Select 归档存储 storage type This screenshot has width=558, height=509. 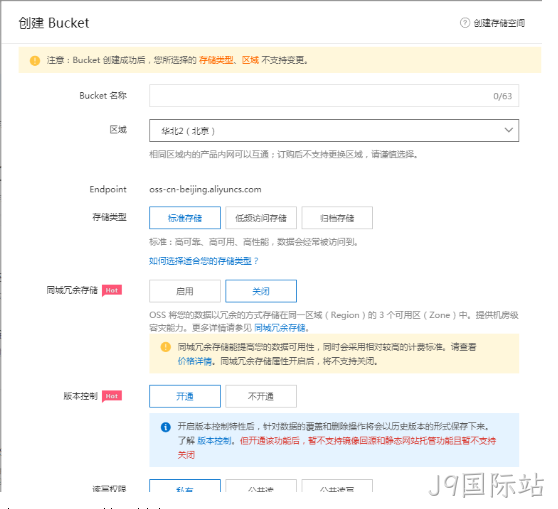tap(337, 217)
